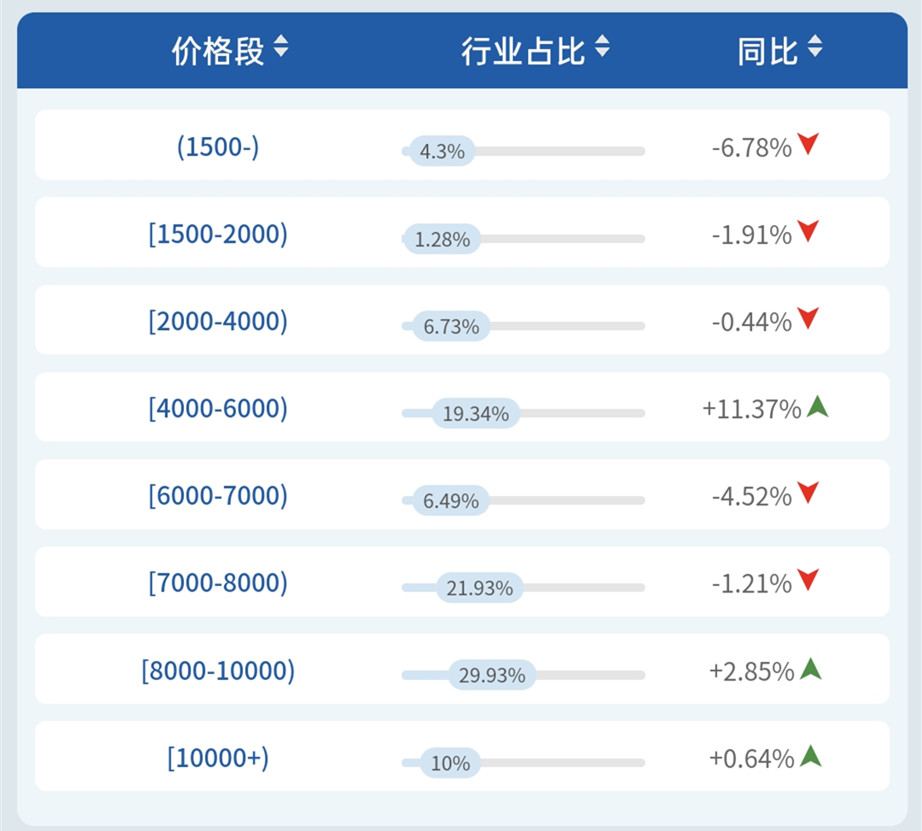922x831 pixels.
Task: Click the sort arrows next to 价格段
Action: click(x=281, y=47)
